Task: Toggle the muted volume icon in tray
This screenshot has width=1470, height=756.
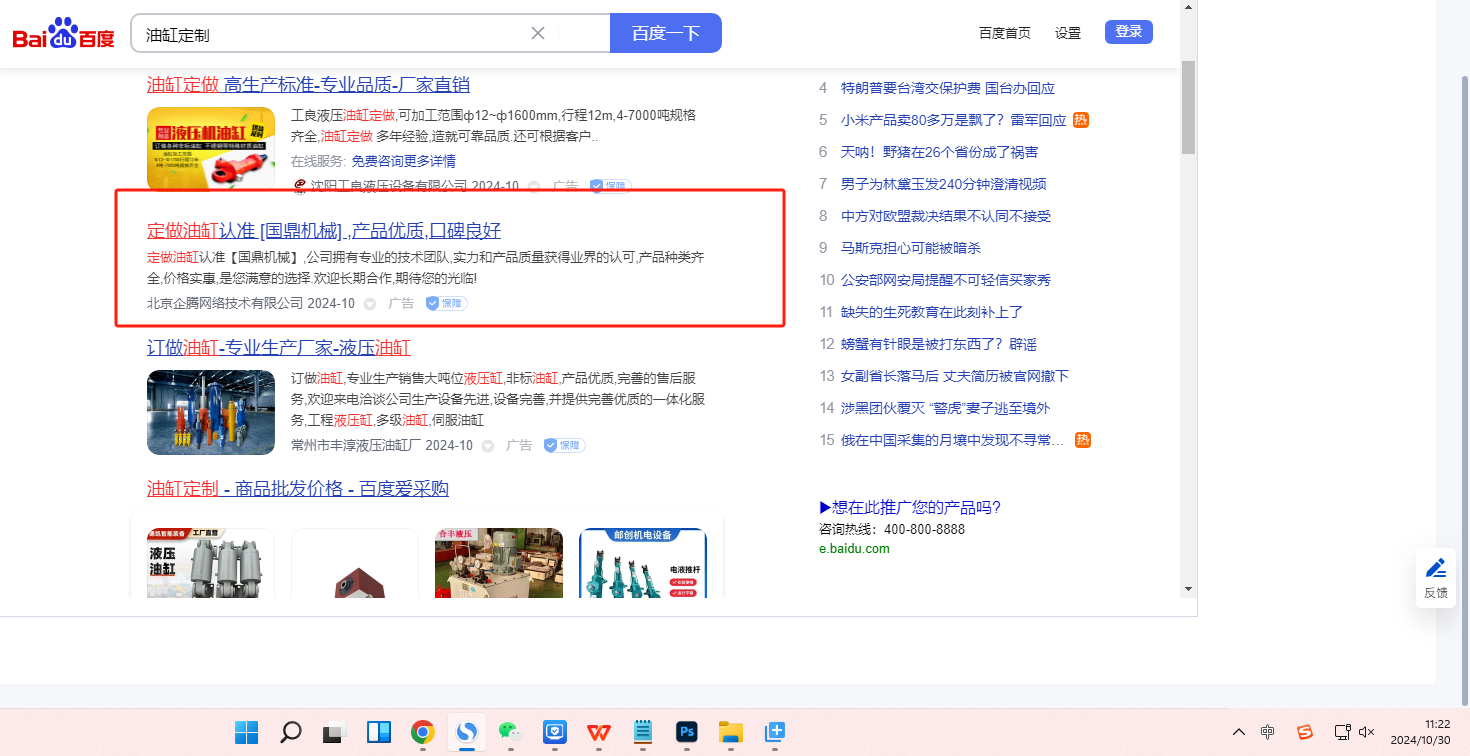Action: (x=1367, y=732)
